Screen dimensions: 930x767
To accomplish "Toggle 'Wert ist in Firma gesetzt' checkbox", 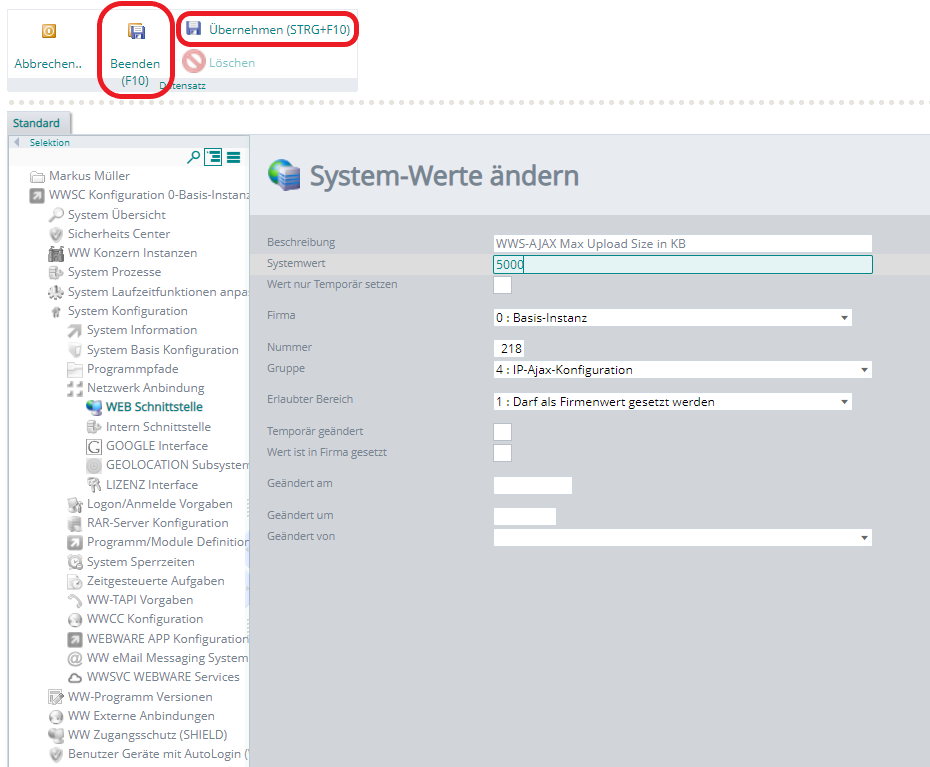I will (503, 453).
